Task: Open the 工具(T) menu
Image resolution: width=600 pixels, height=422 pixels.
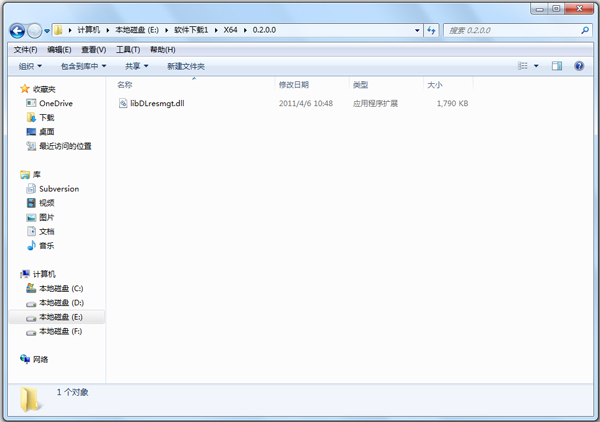Action: [127, 49]
